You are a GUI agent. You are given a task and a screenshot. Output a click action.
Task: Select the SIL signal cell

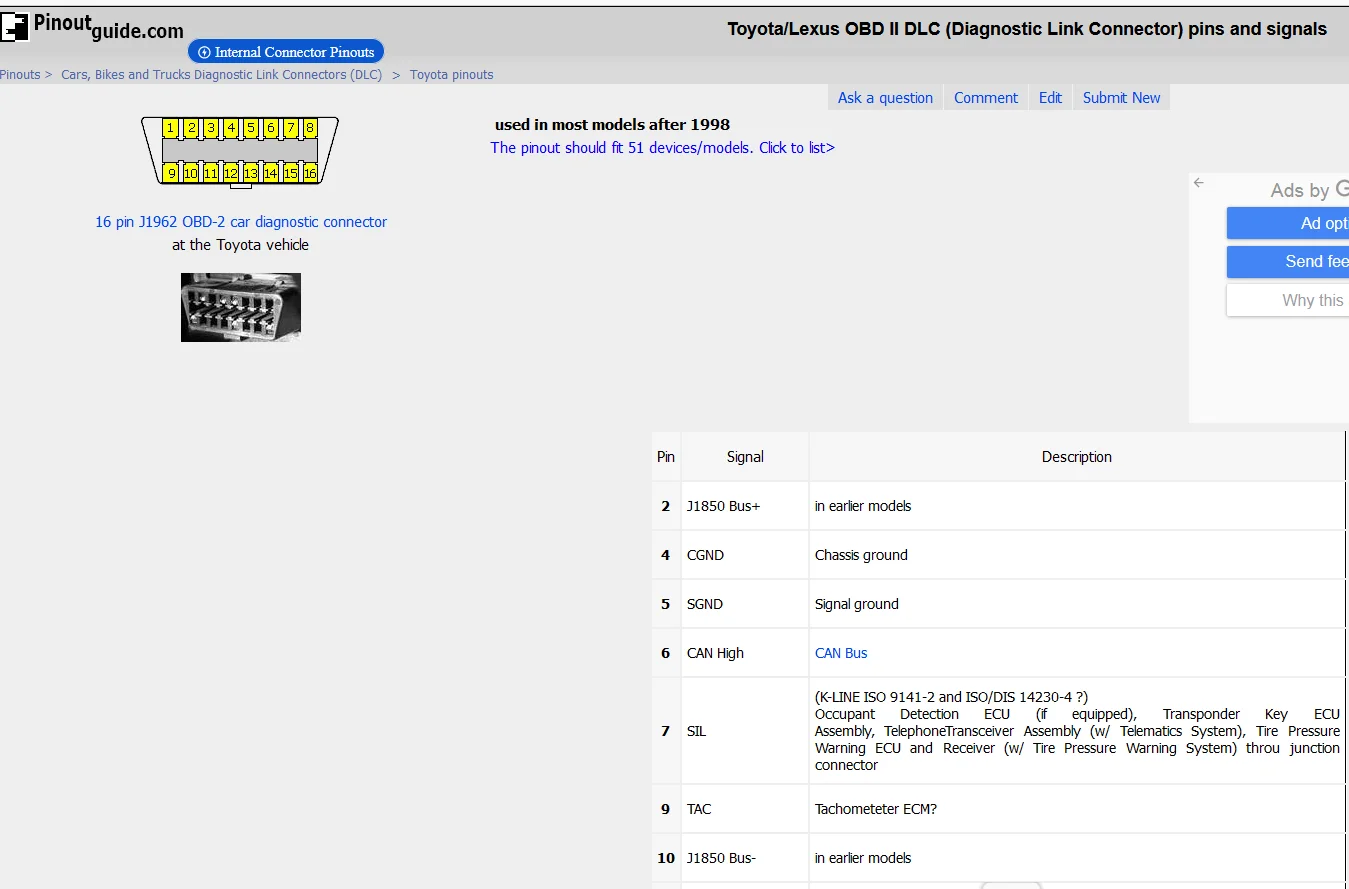[745, 731]
